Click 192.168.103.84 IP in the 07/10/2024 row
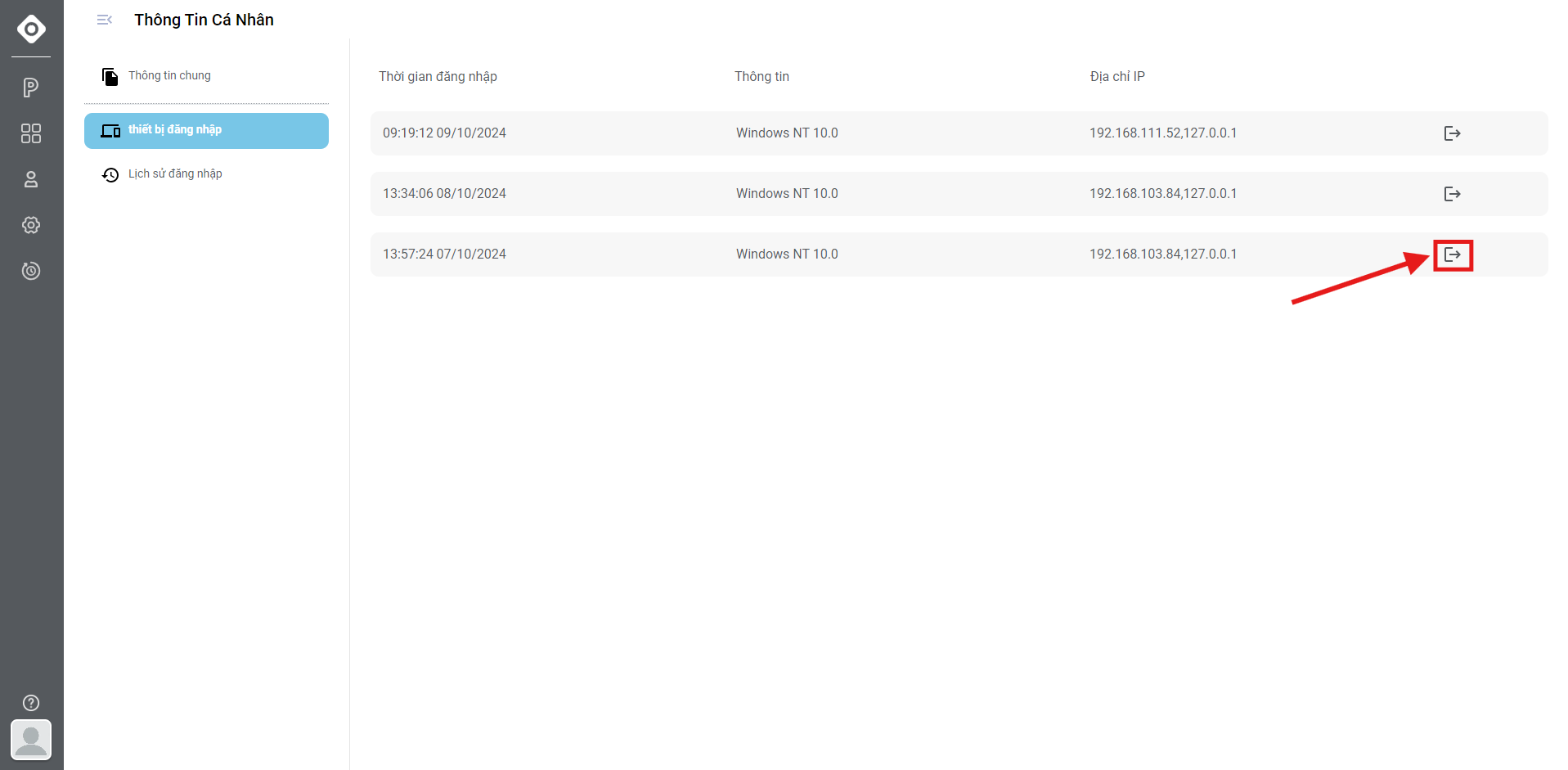1568x770 pixels. [x=1163, y=254]
